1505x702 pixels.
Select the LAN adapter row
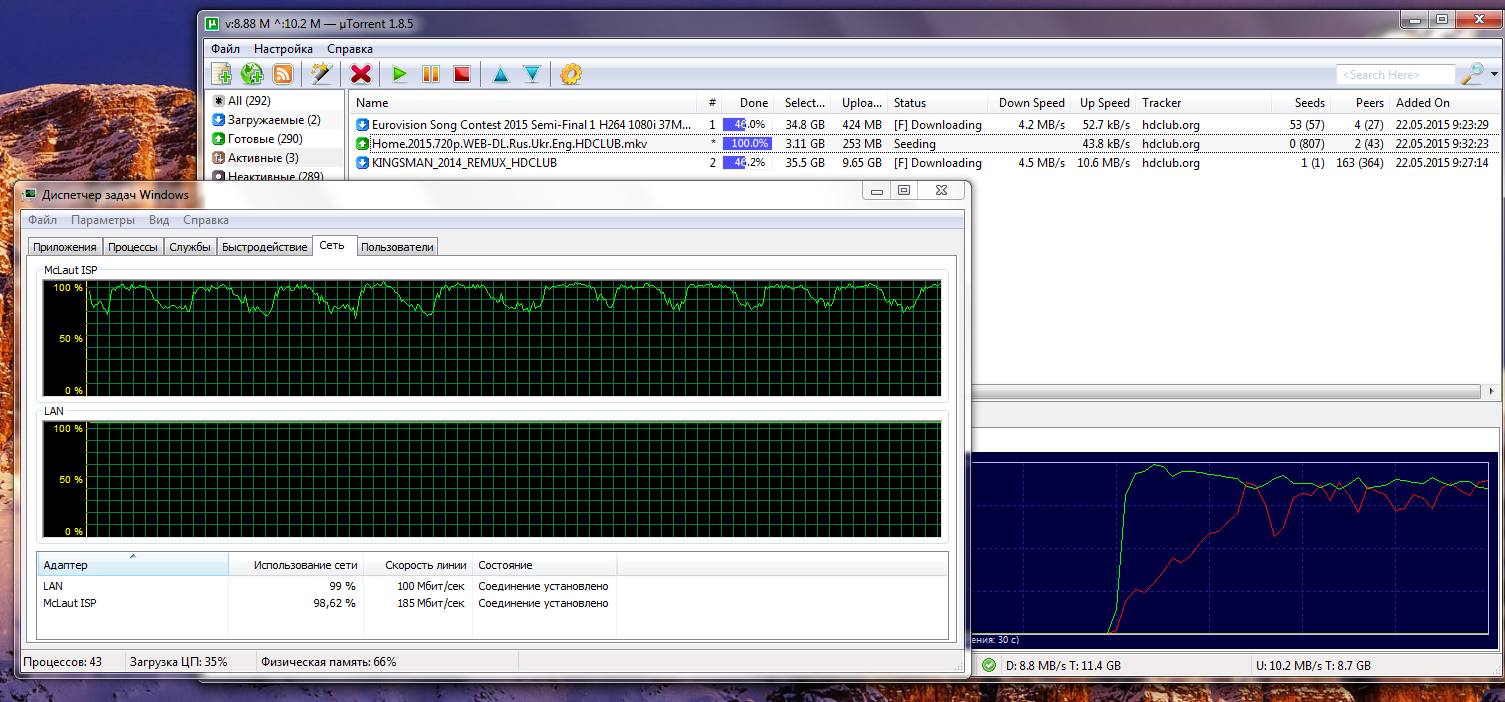click(492, 586)
